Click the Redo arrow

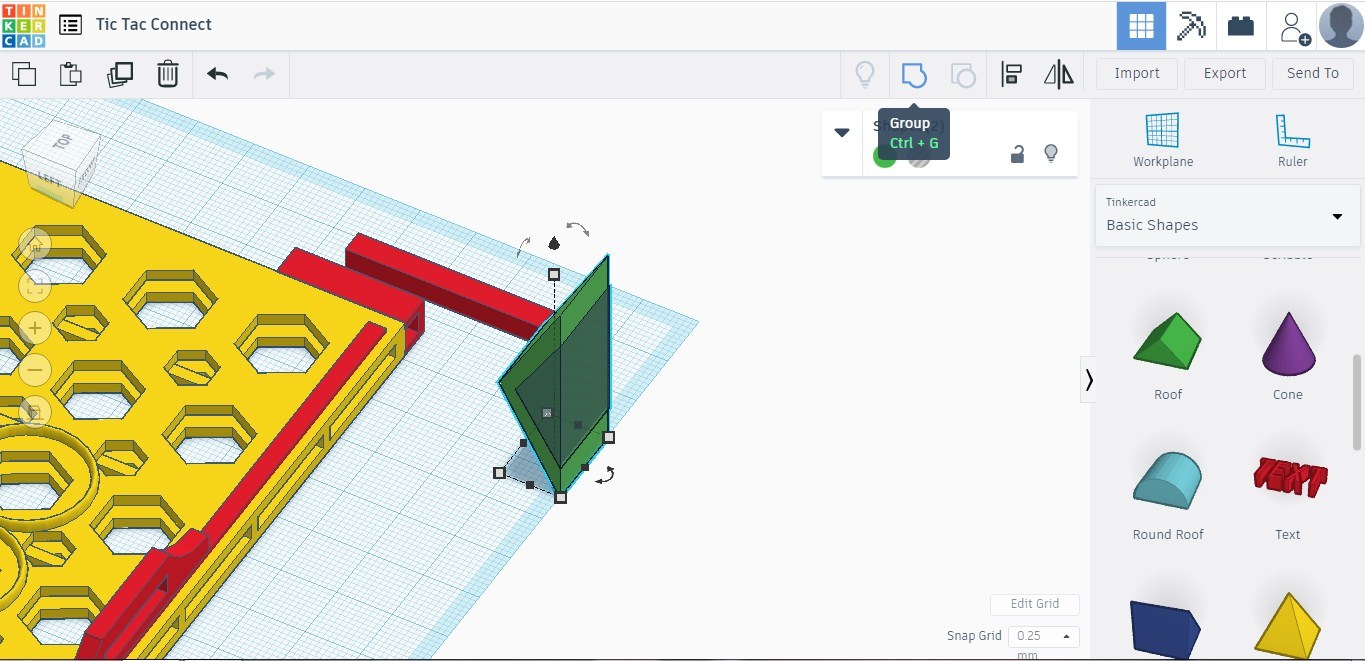pyautogui.click(x=264, y=74)
